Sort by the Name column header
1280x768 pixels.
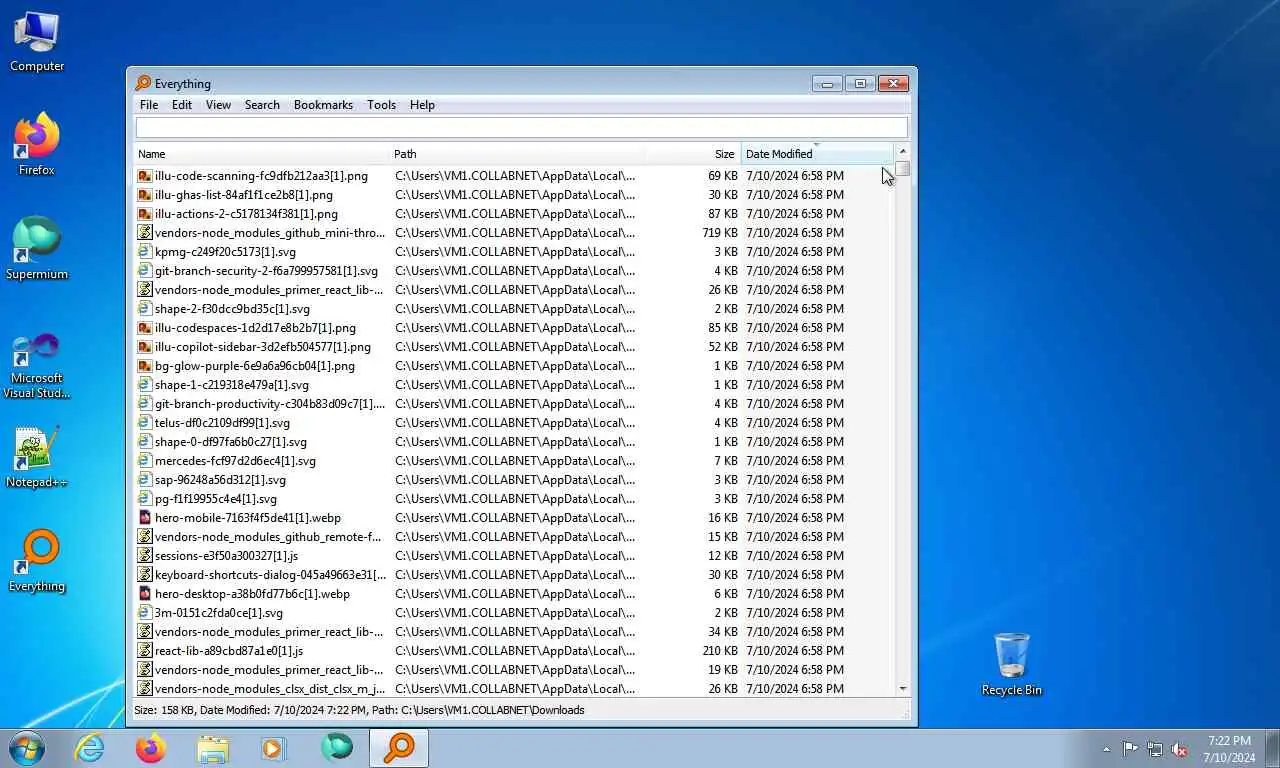click(262, 154)
